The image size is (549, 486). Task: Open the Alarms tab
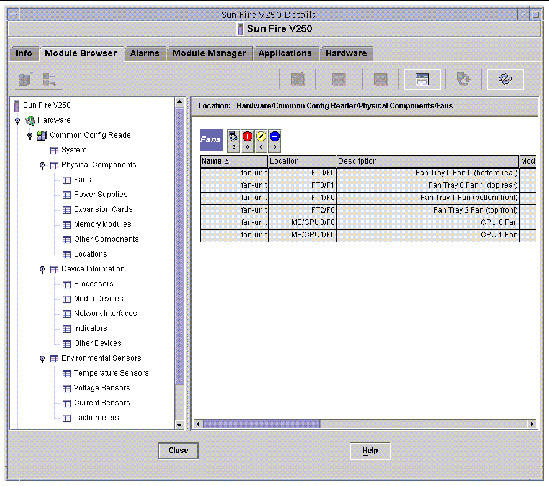pyautogui.click(x=145, y=53)
